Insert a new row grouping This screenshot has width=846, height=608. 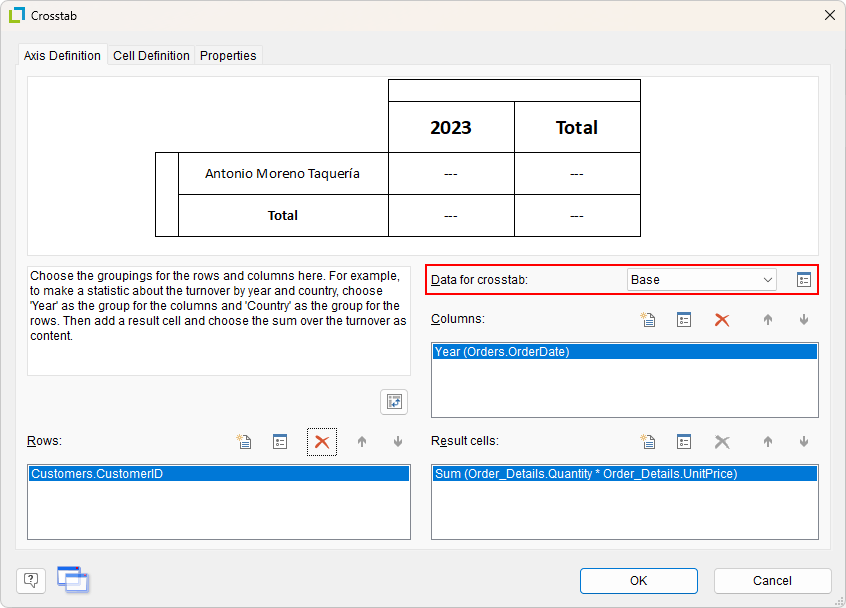(243, 442)
